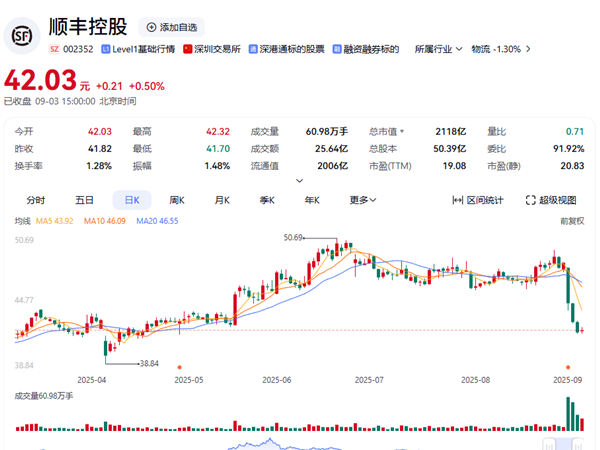Click 市盈(TTM) value 19.08
Image resolution: width=600 pixels, height=450 pixels.
454,166
